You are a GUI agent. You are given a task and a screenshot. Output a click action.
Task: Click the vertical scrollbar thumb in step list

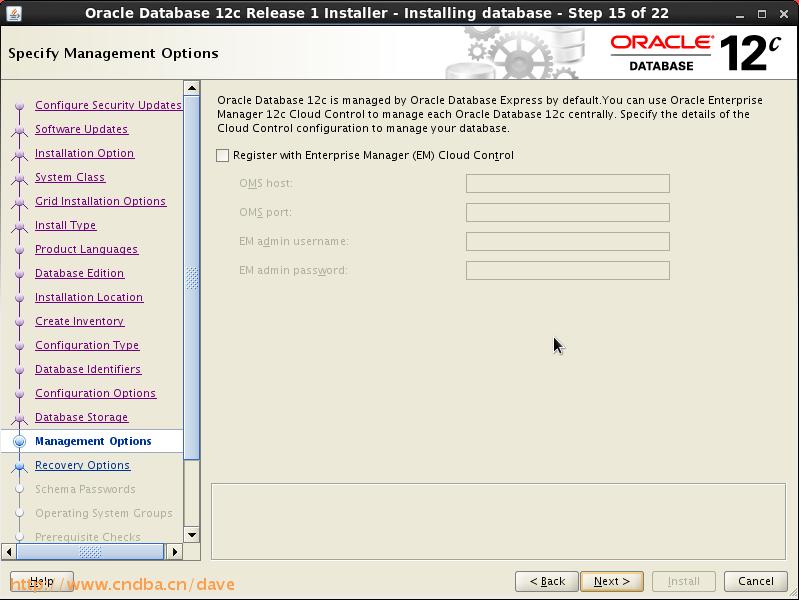click(192, 278)
